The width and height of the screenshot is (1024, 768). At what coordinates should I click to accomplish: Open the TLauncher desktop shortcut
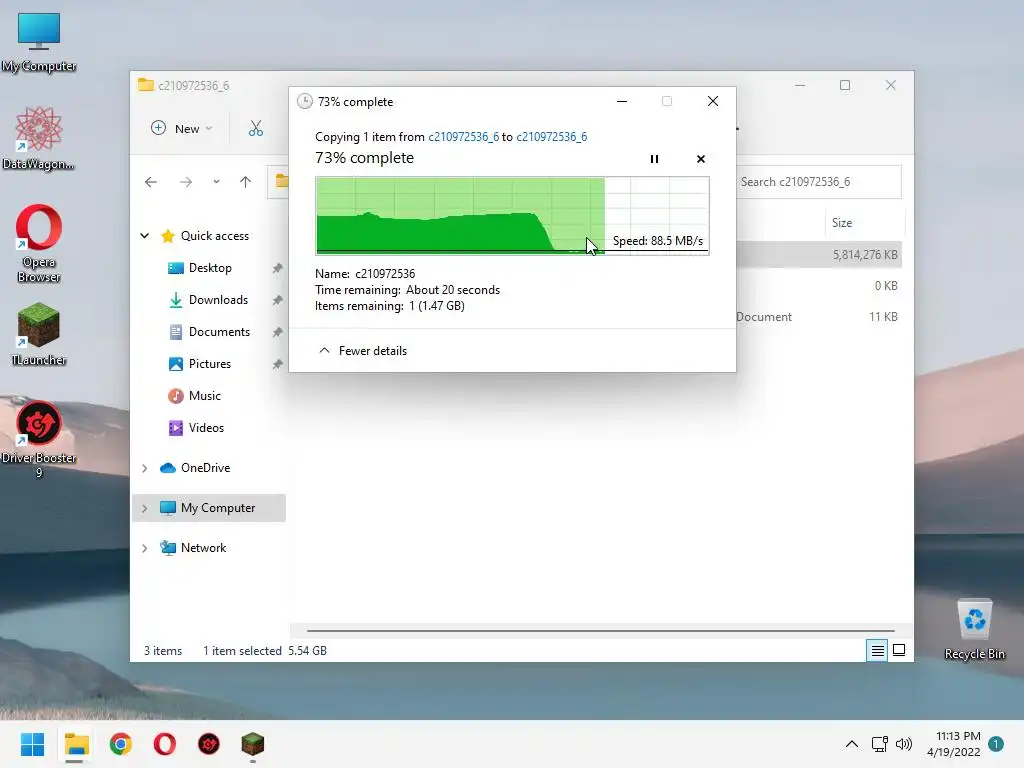tap(39, 334)
